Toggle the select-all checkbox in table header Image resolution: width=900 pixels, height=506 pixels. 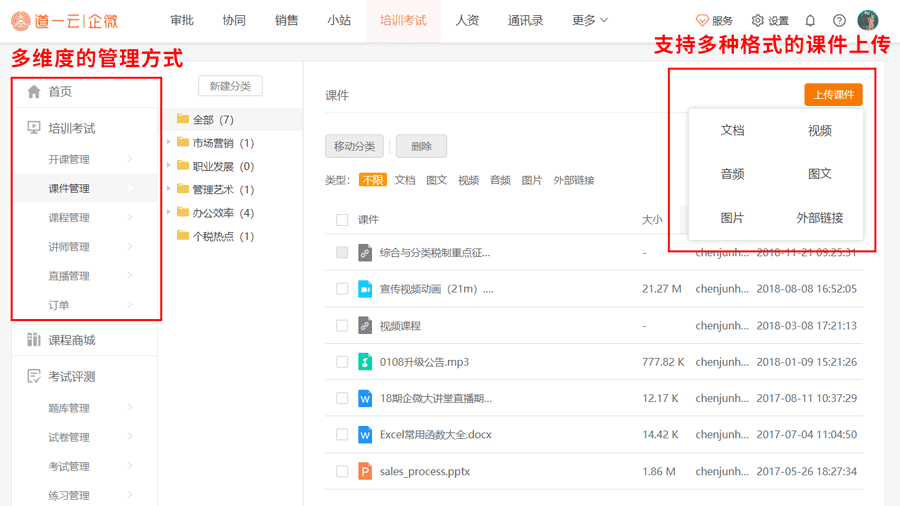click(342, 220)
